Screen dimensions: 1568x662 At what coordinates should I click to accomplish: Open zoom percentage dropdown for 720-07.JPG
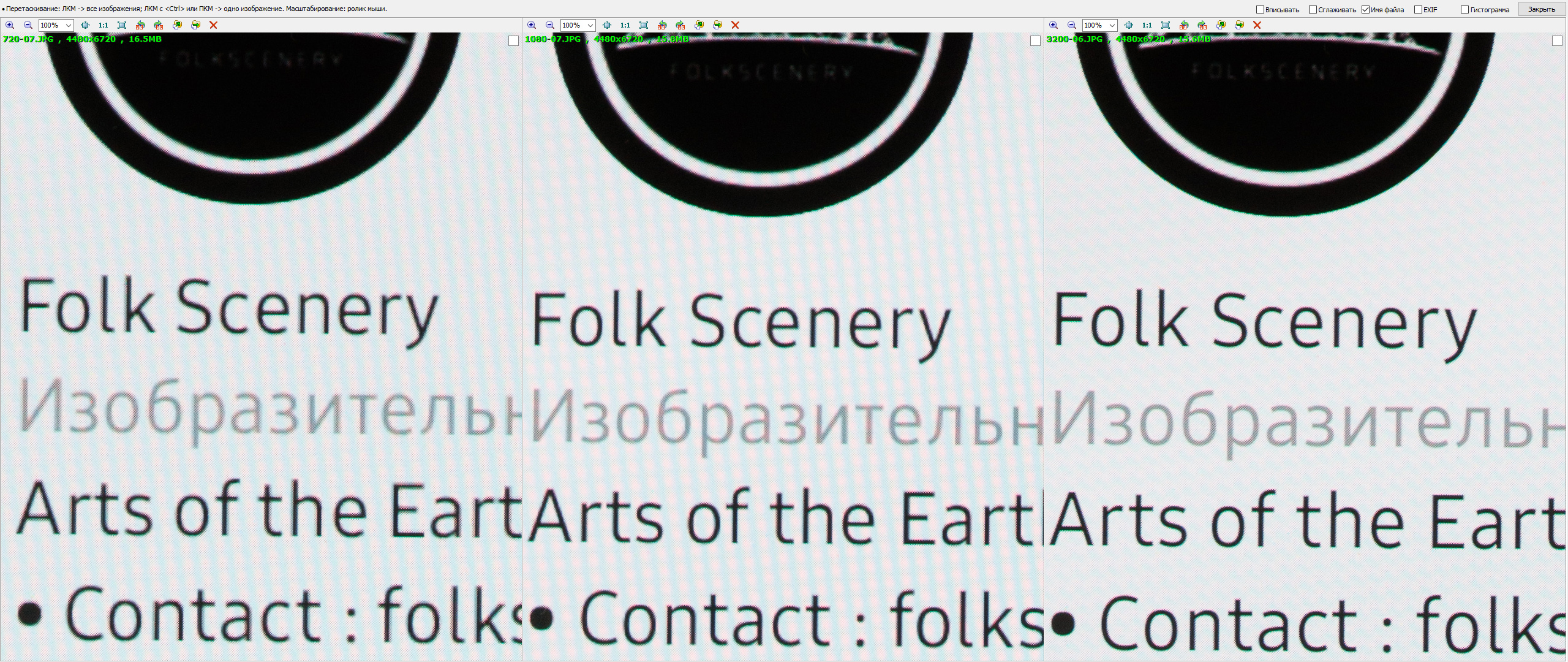tap(56, 25)
